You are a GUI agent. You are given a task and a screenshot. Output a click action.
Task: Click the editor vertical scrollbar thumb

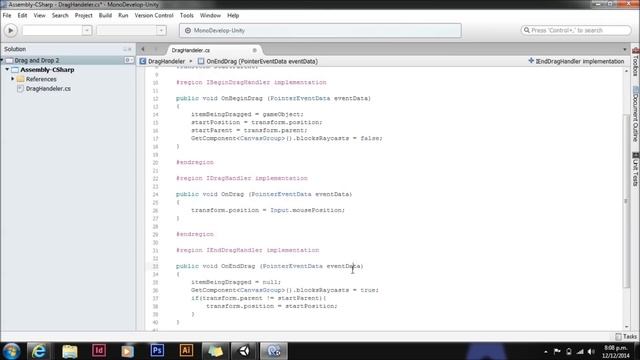point(627,200)
